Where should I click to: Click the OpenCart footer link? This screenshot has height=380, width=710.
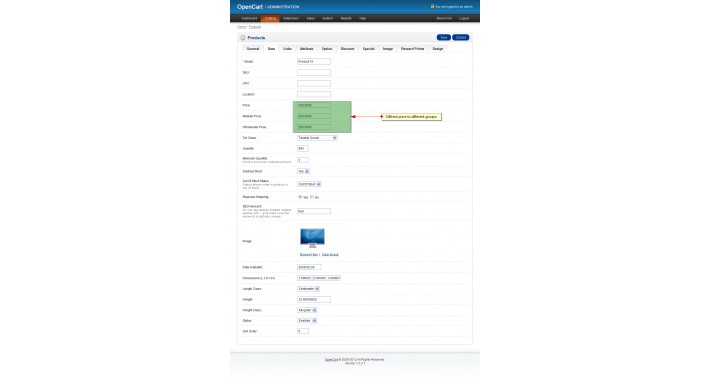coord(331,360)
